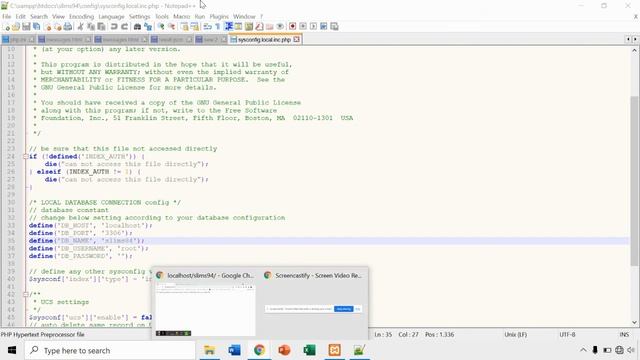This screenshot has width=640, height=360.
Task: Click the Stop Recording macro icon
Action: click(303, 27)
